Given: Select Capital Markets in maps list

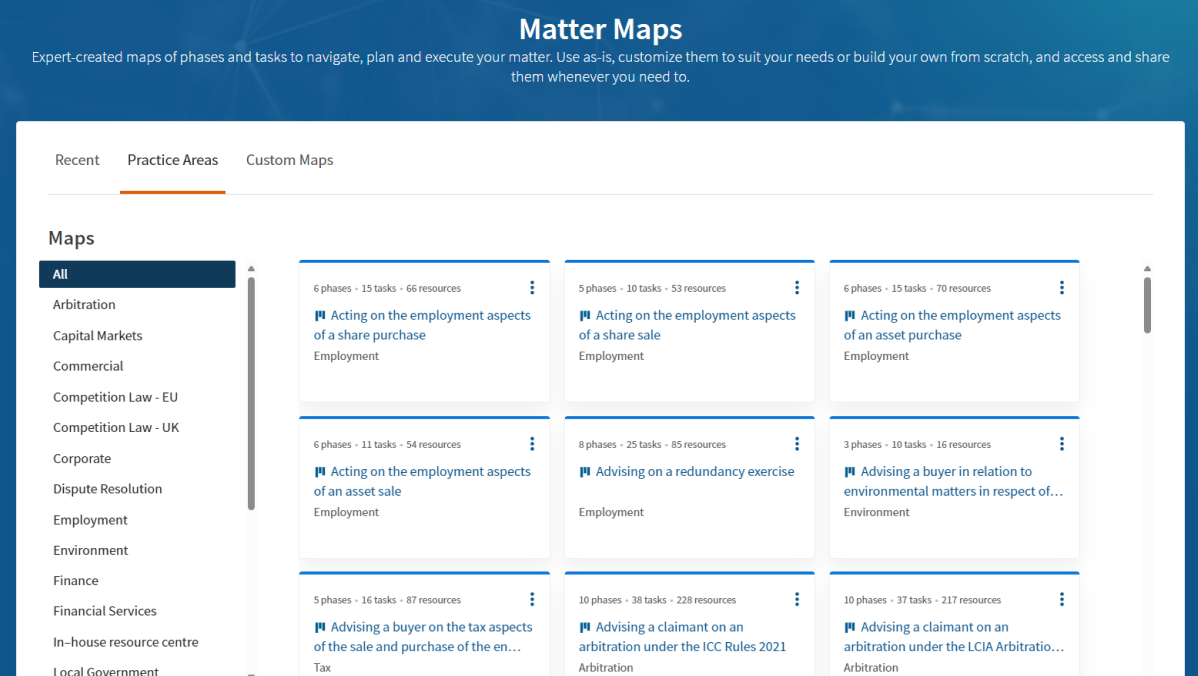Looking at the screenshot, I should point(97,336).
